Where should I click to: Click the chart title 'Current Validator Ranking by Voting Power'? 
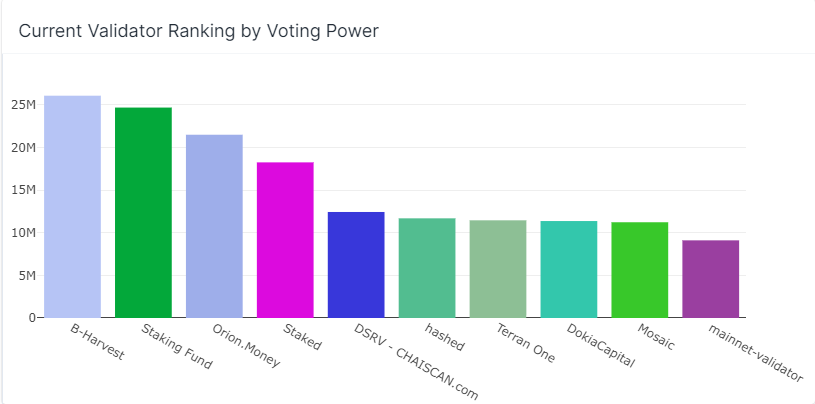(x=199, y=31)
